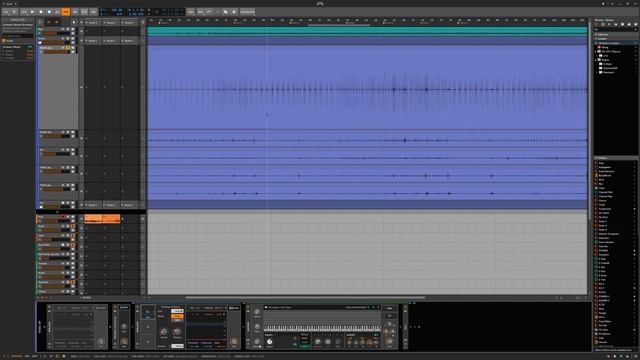
Task: Toggle the yellow solo button on the large audio track
Action: [68, 48]
